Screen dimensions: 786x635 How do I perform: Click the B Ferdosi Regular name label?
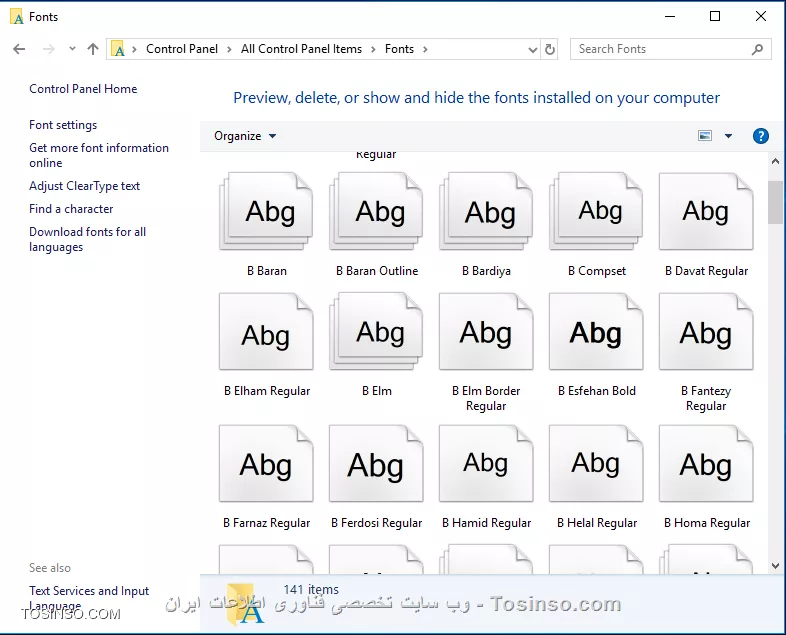click(376, 523)
